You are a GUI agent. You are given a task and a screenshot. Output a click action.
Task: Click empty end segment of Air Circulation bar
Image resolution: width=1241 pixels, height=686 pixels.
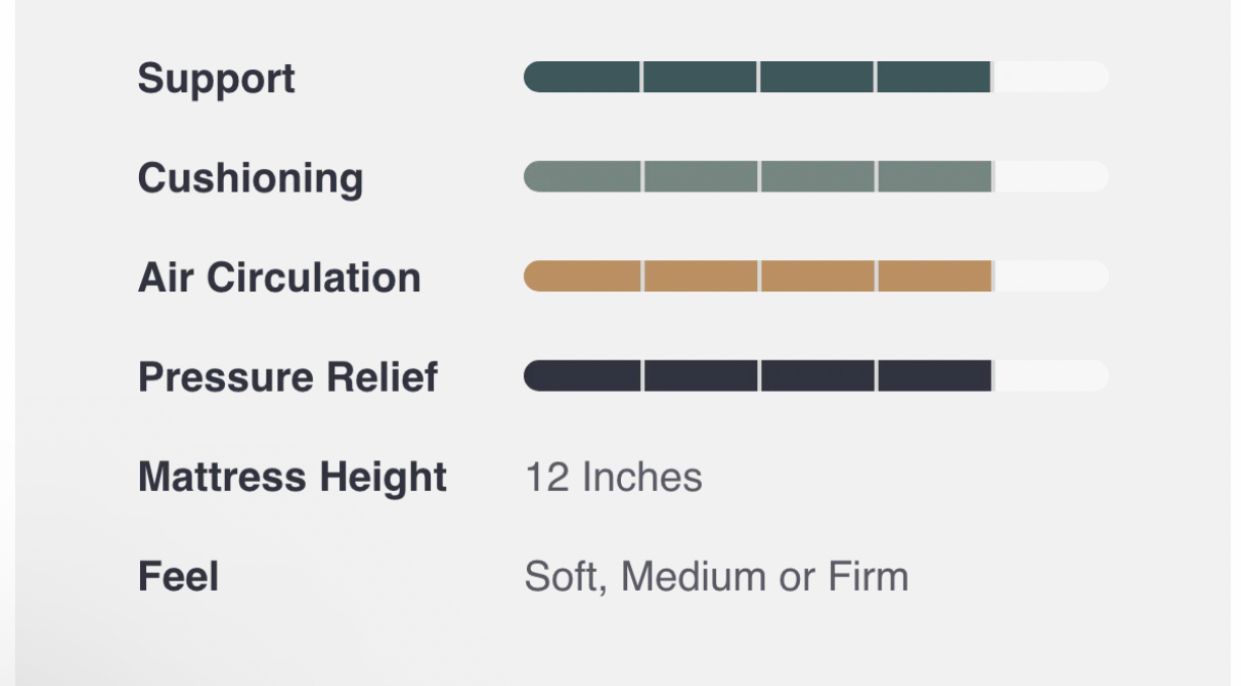click(x=1051, y=276)
